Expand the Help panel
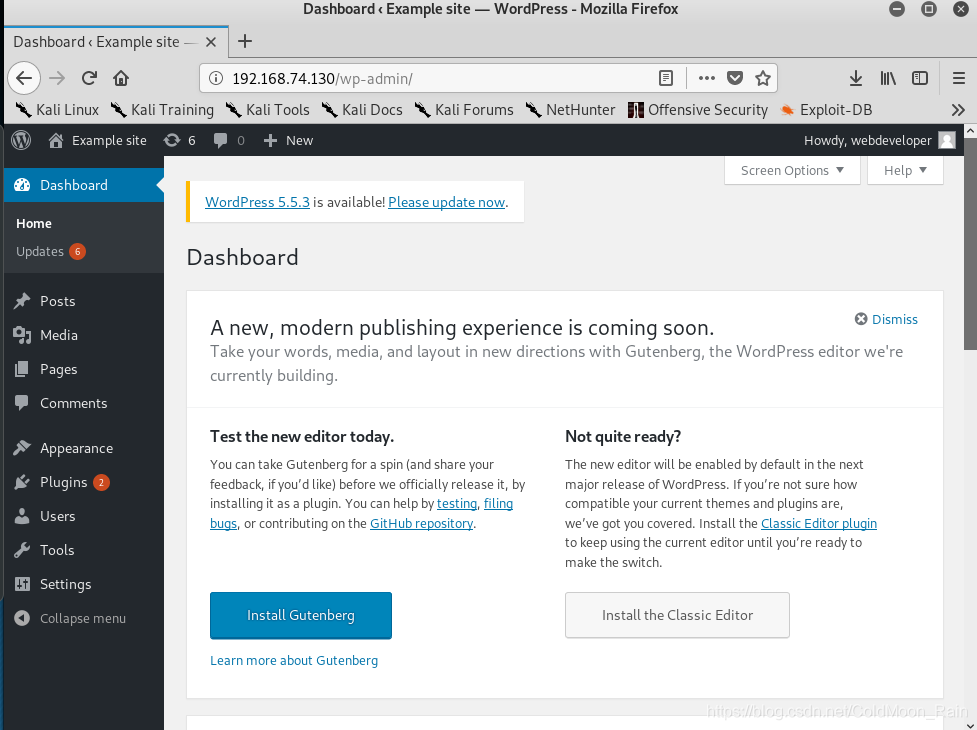 tap(905, 171)
